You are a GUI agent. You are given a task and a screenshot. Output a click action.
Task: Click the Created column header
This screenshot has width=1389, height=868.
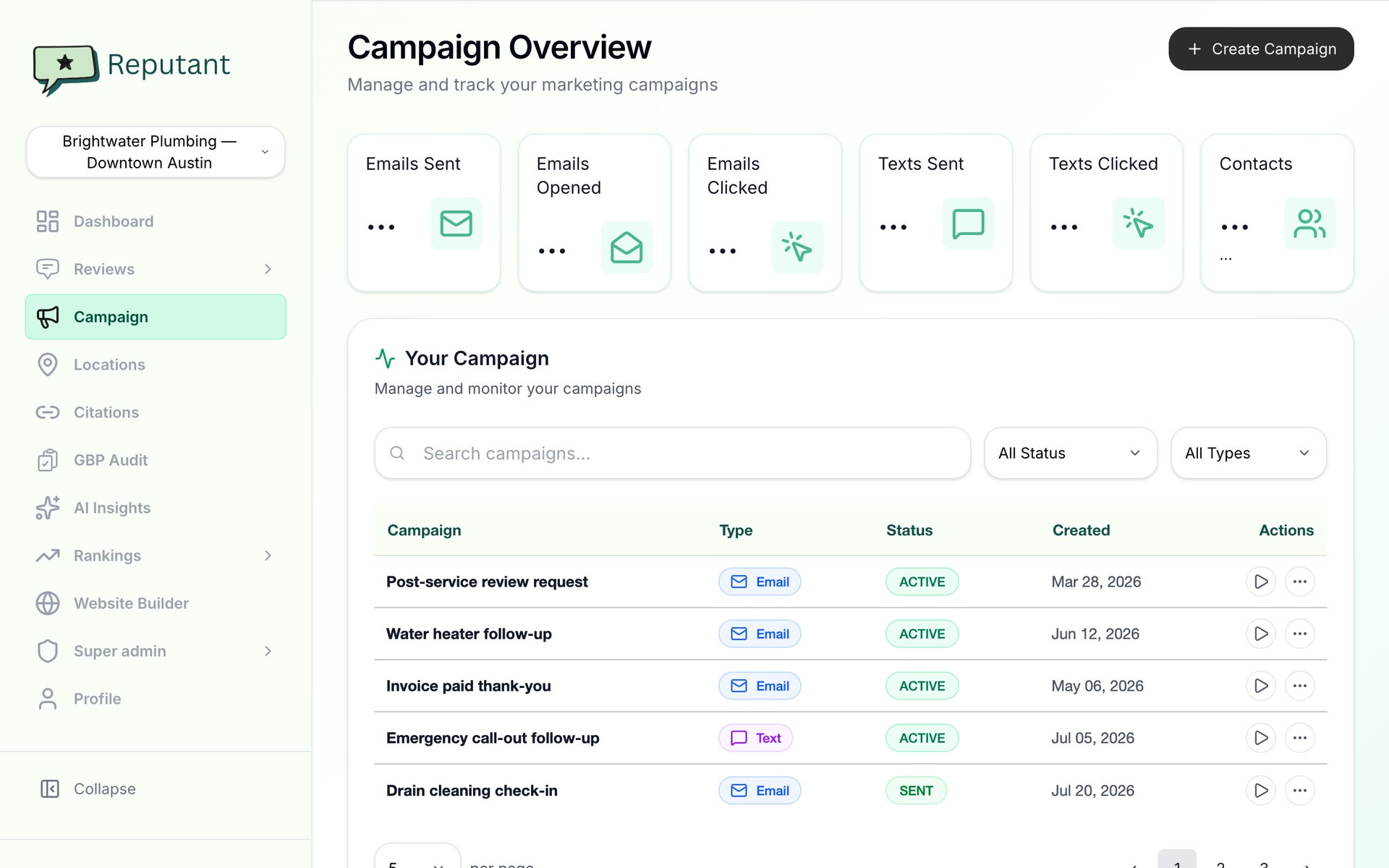[1081, 530]
